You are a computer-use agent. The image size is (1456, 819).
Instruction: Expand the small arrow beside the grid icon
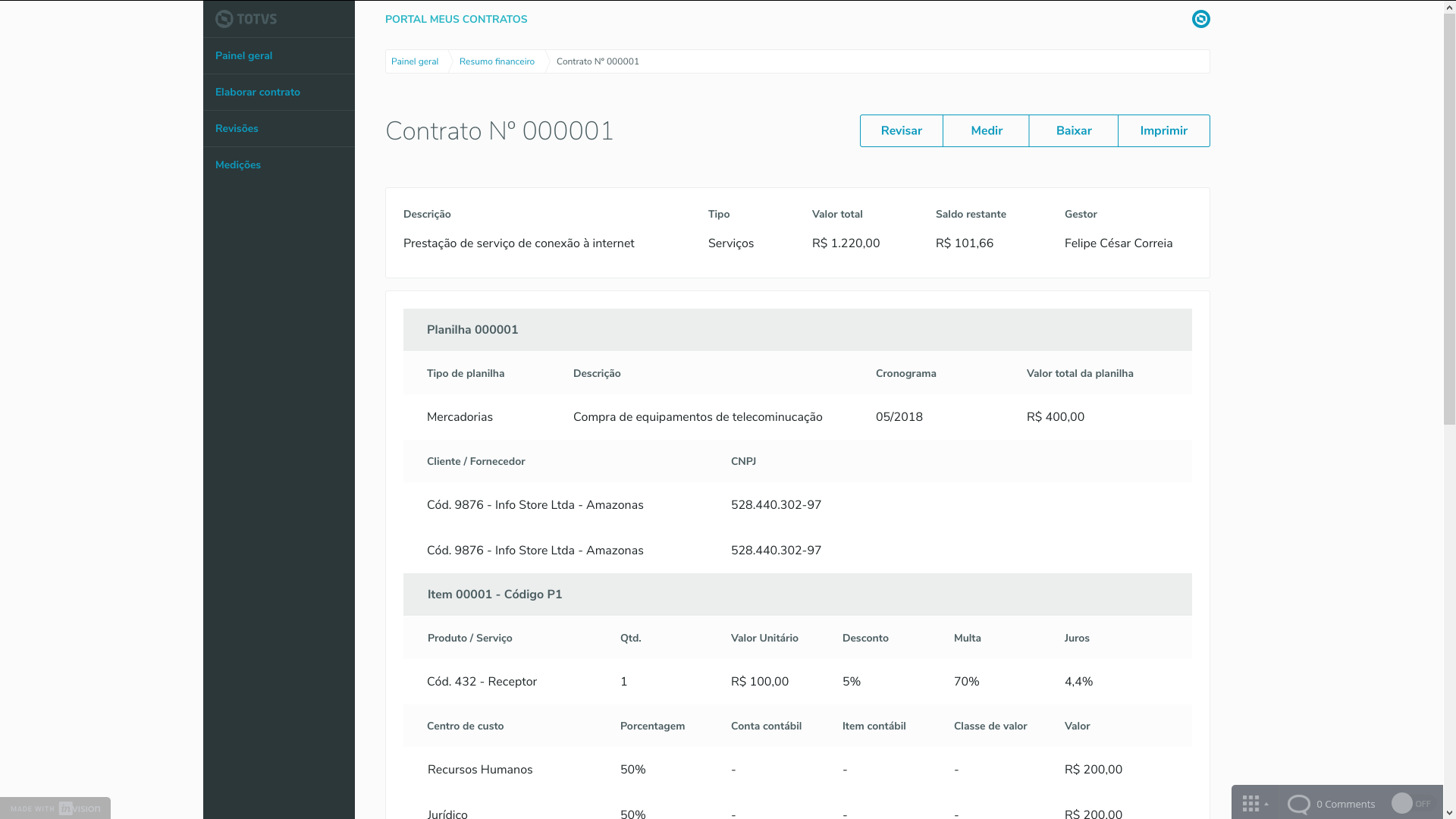1266,804
